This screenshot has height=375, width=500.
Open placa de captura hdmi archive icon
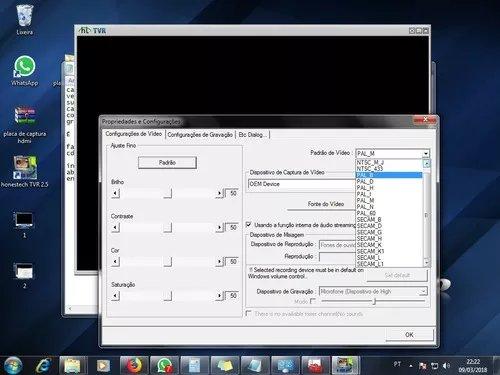(25, 124)
